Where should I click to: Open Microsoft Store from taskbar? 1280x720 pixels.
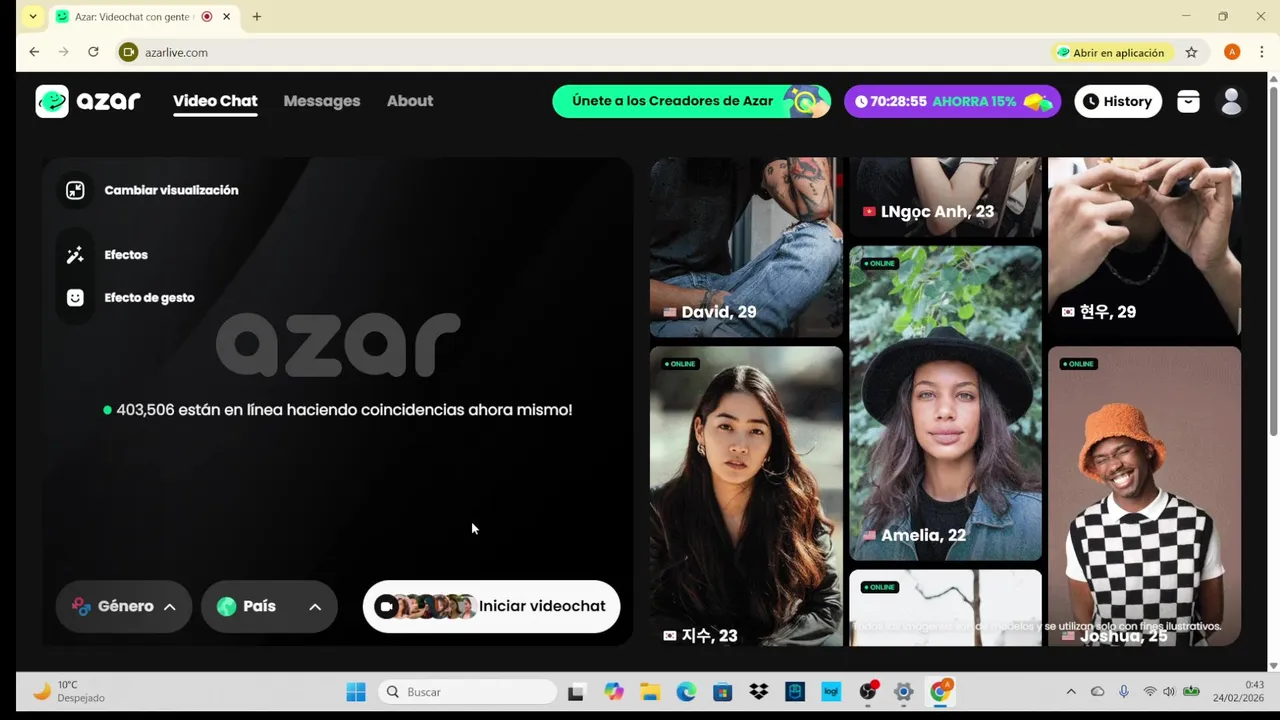point(722,692)
